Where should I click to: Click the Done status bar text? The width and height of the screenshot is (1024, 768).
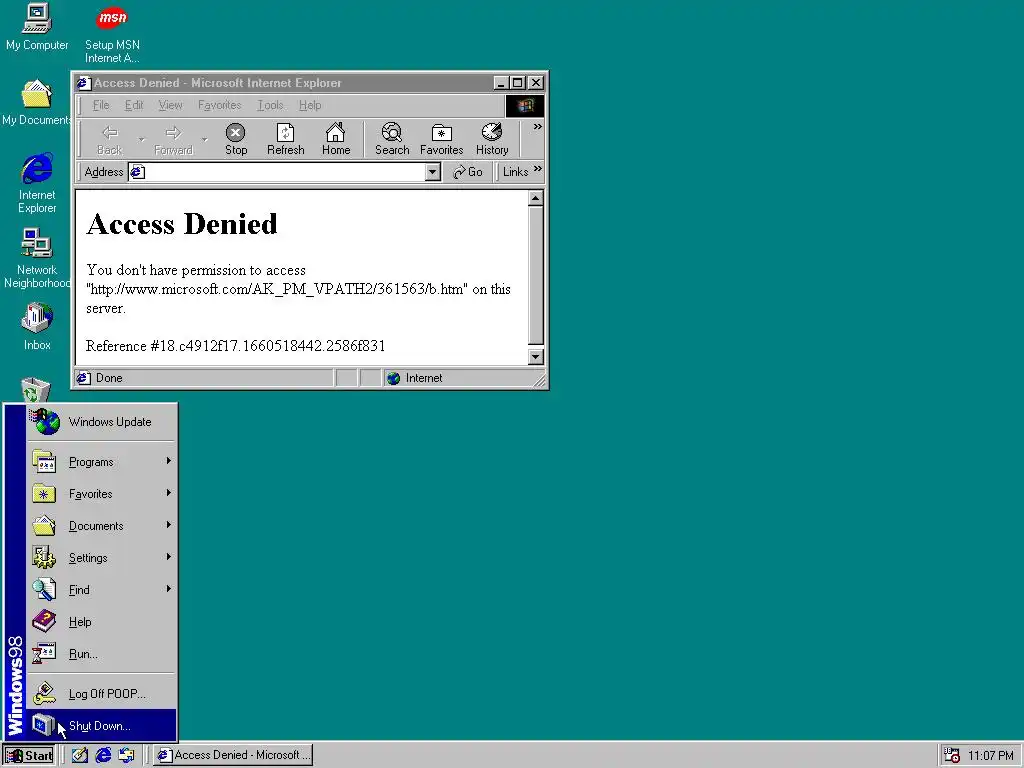109,378
